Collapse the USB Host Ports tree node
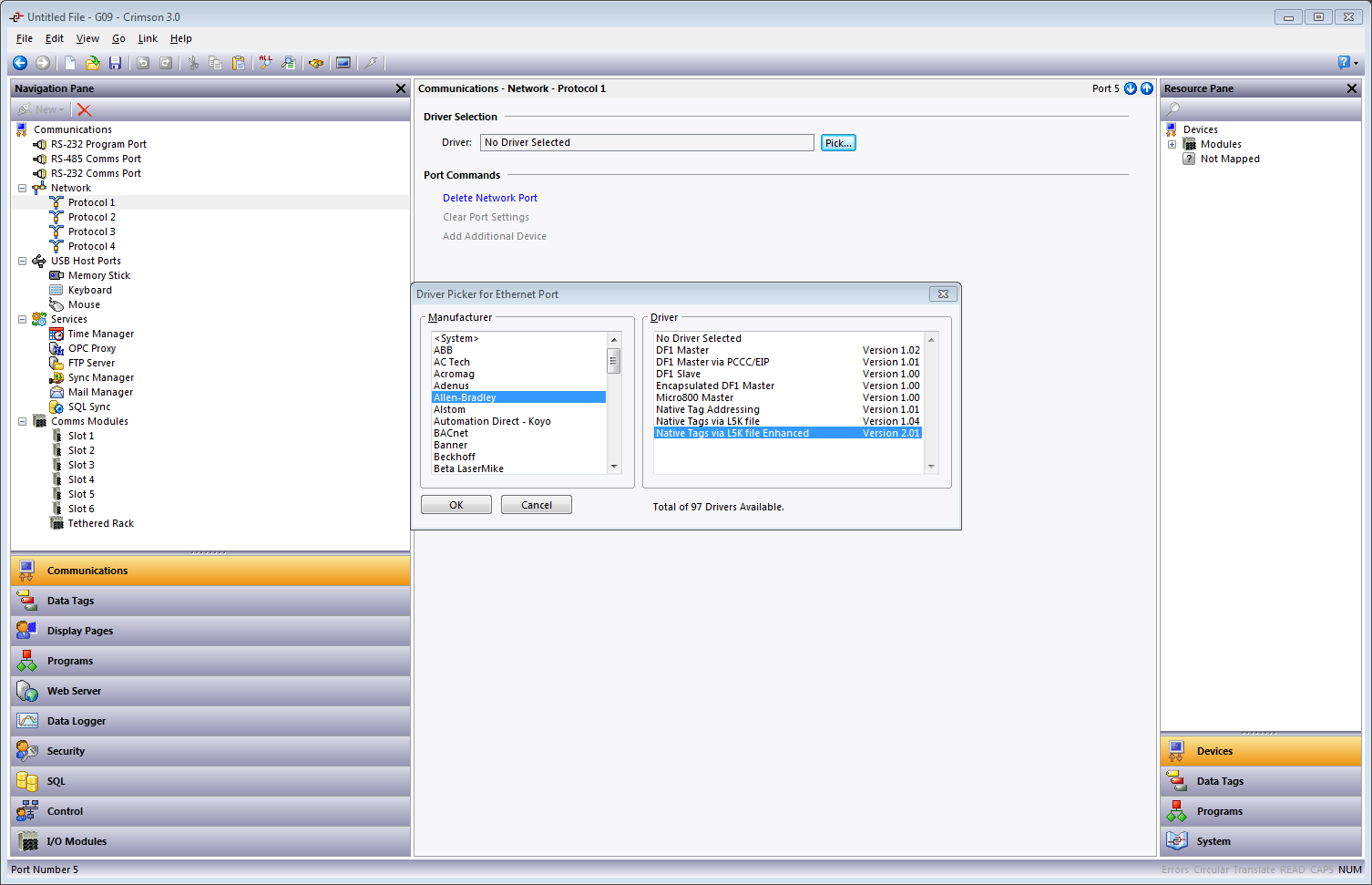Viewport: 1372px width, 885px height. click(22, 261)
